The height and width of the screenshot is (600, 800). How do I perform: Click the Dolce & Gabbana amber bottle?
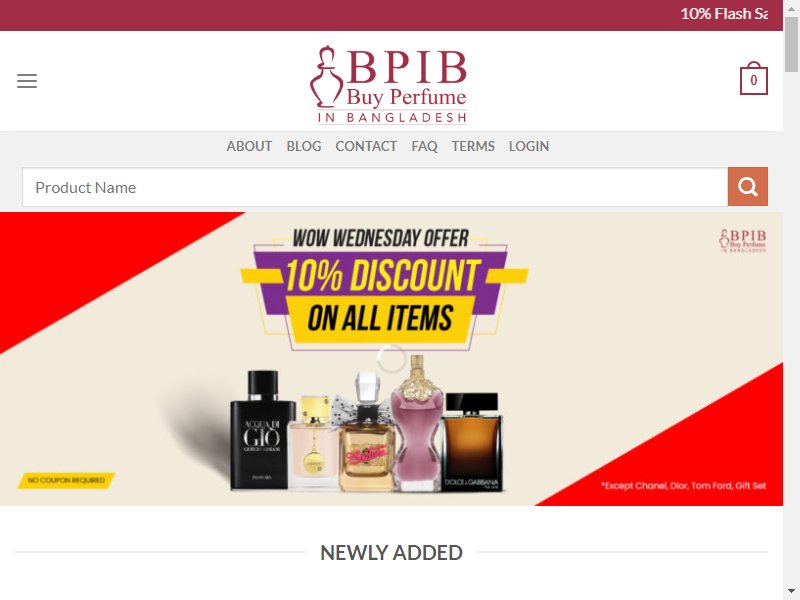[x=472, y=442]
